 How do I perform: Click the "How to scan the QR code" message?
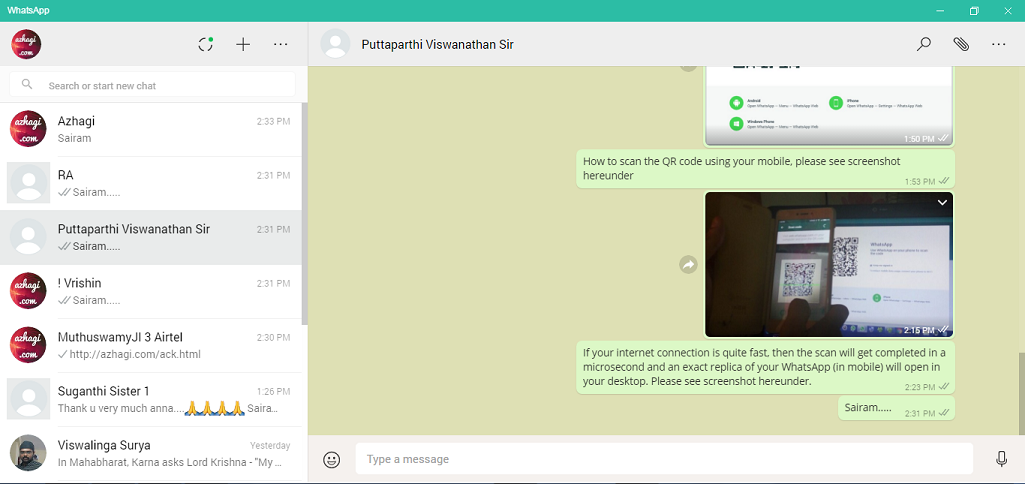click(765, 169)
